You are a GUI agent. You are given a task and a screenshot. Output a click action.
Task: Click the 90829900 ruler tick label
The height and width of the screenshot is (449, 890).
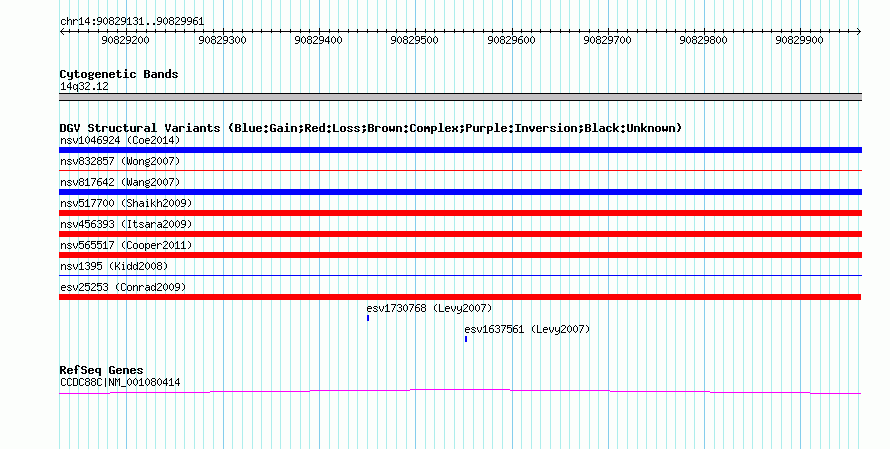[799, 40]
